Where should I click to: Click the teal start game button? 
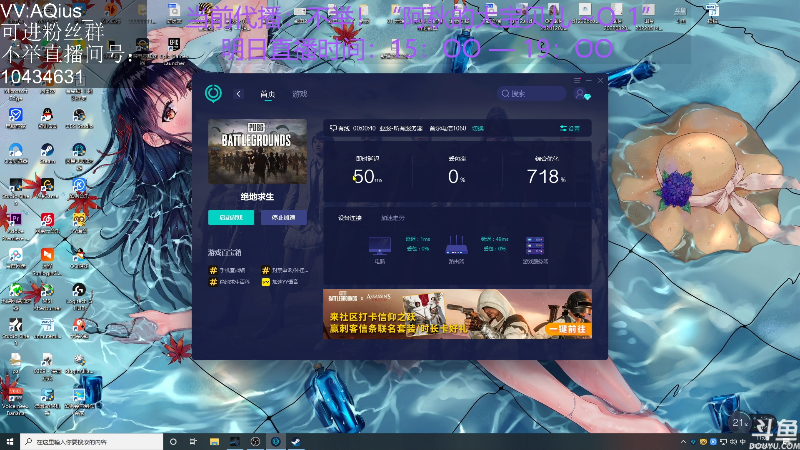231,217
